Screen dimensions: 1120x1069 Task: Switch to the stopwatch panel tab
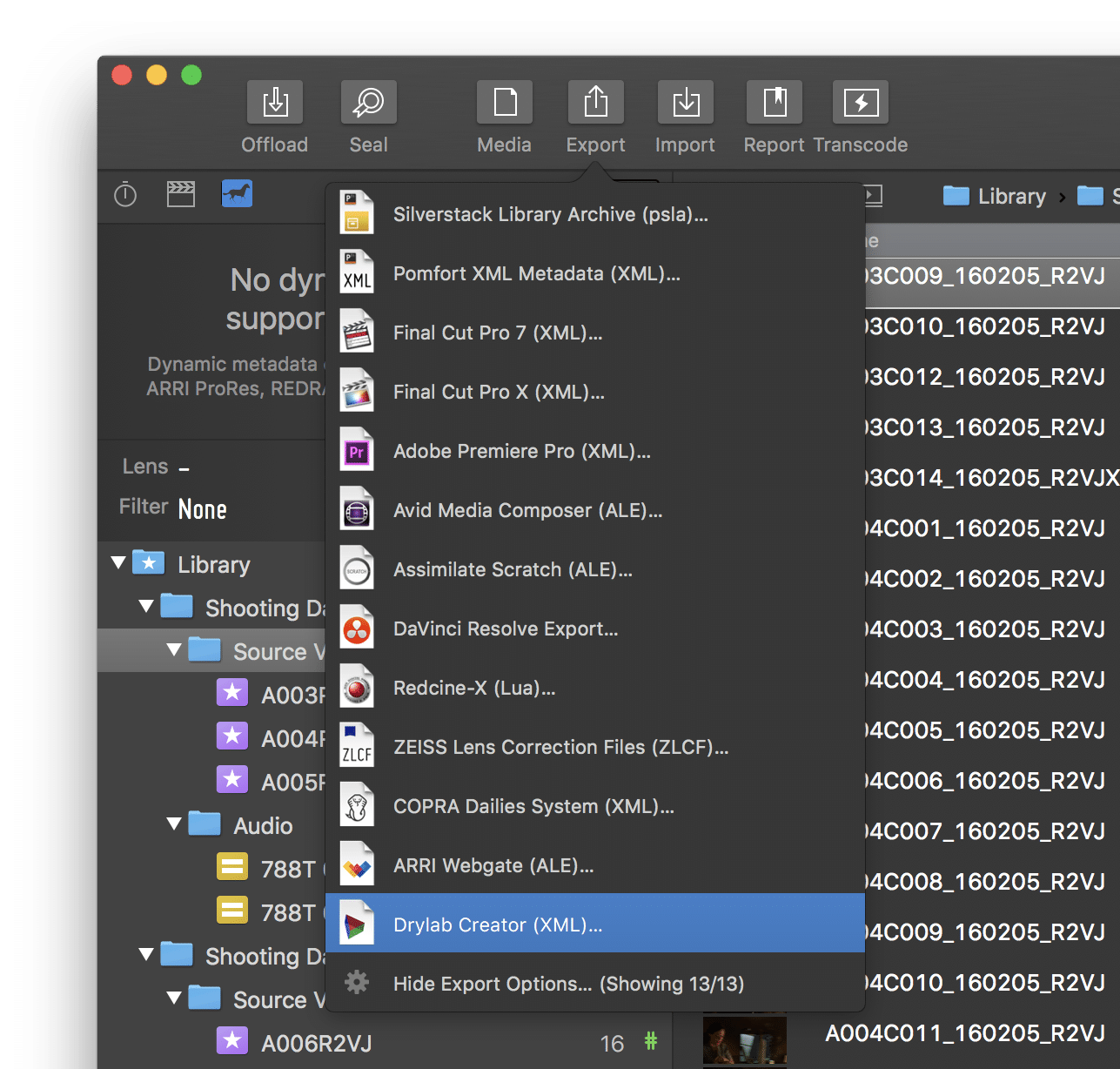pyautogui.click(x=125, y=194)
